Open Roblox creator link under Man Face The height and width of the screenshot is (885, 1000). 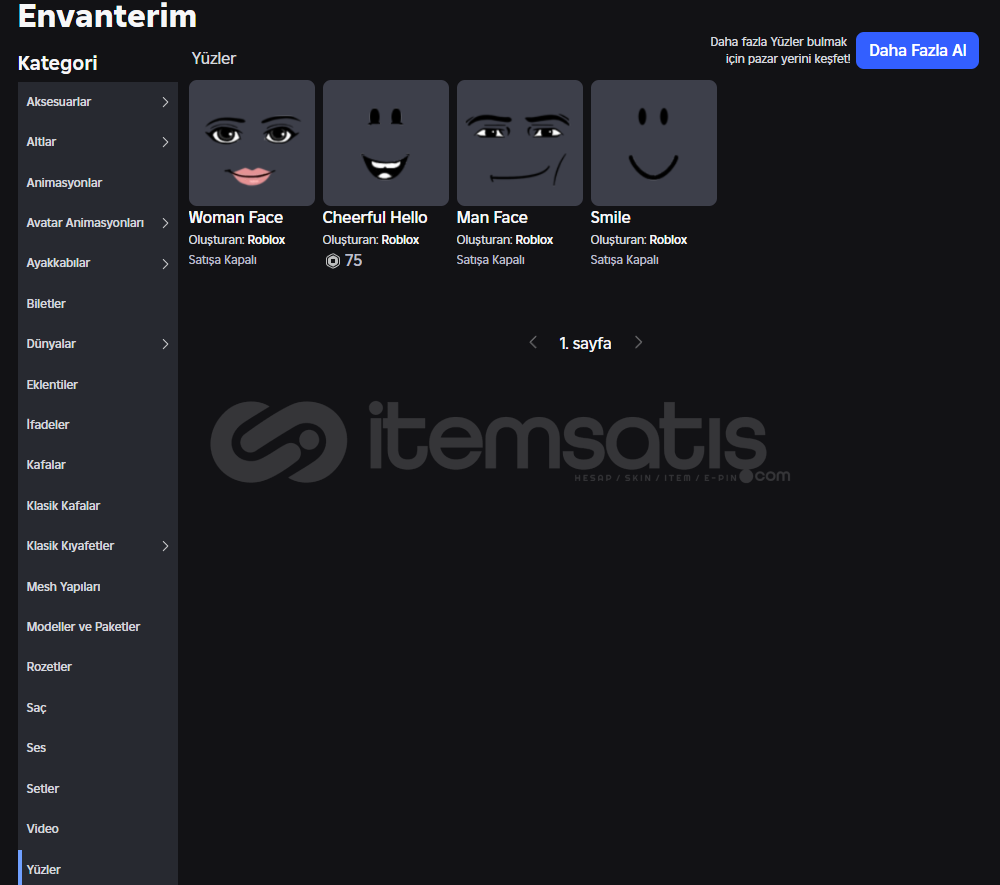[534, 240]
